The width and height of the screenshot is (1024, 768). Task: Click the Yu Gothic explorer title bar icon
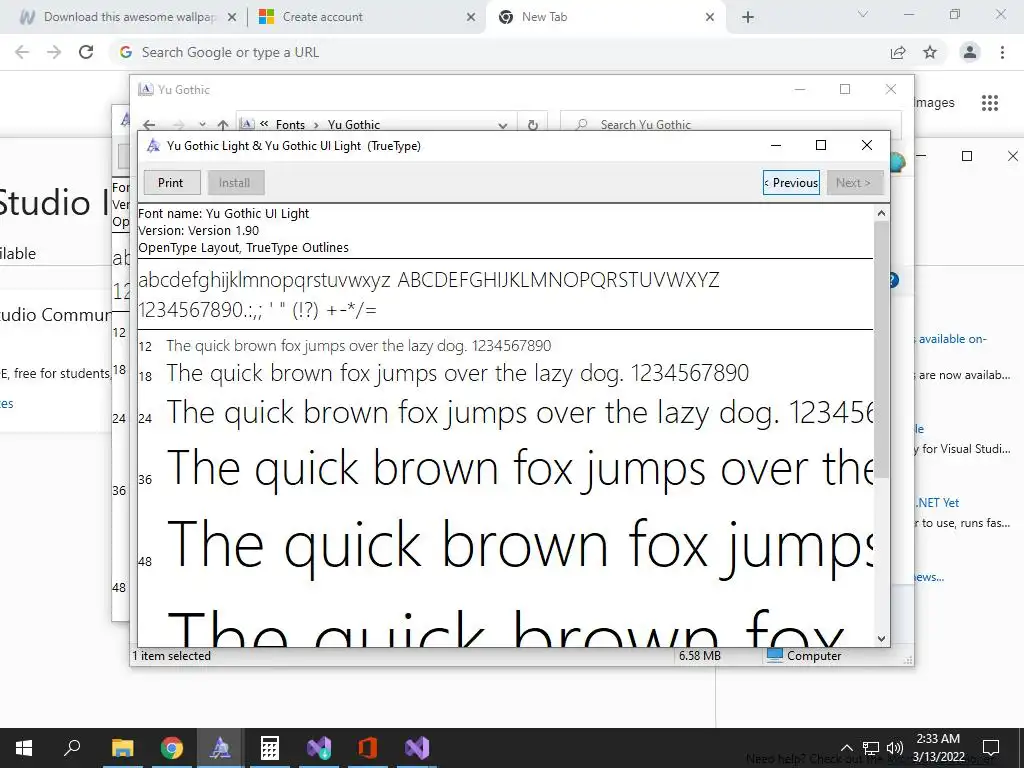[146, 89]
